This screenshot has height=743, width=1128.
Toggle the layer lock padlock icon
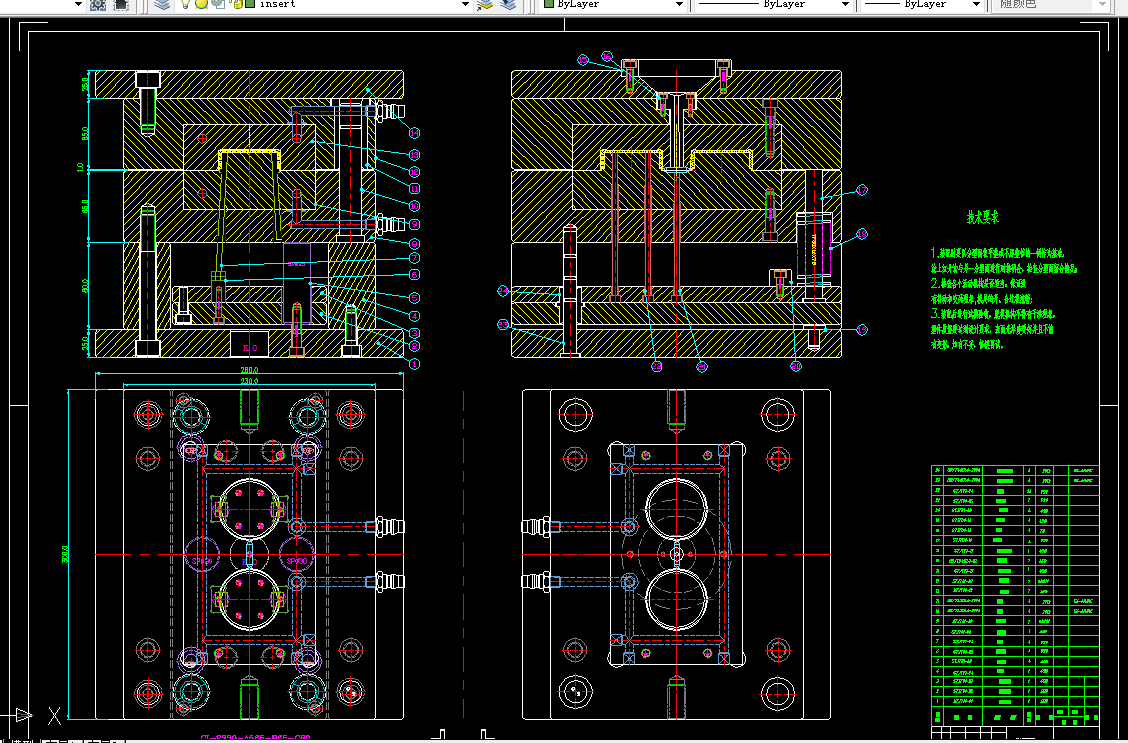coord(237,4)
